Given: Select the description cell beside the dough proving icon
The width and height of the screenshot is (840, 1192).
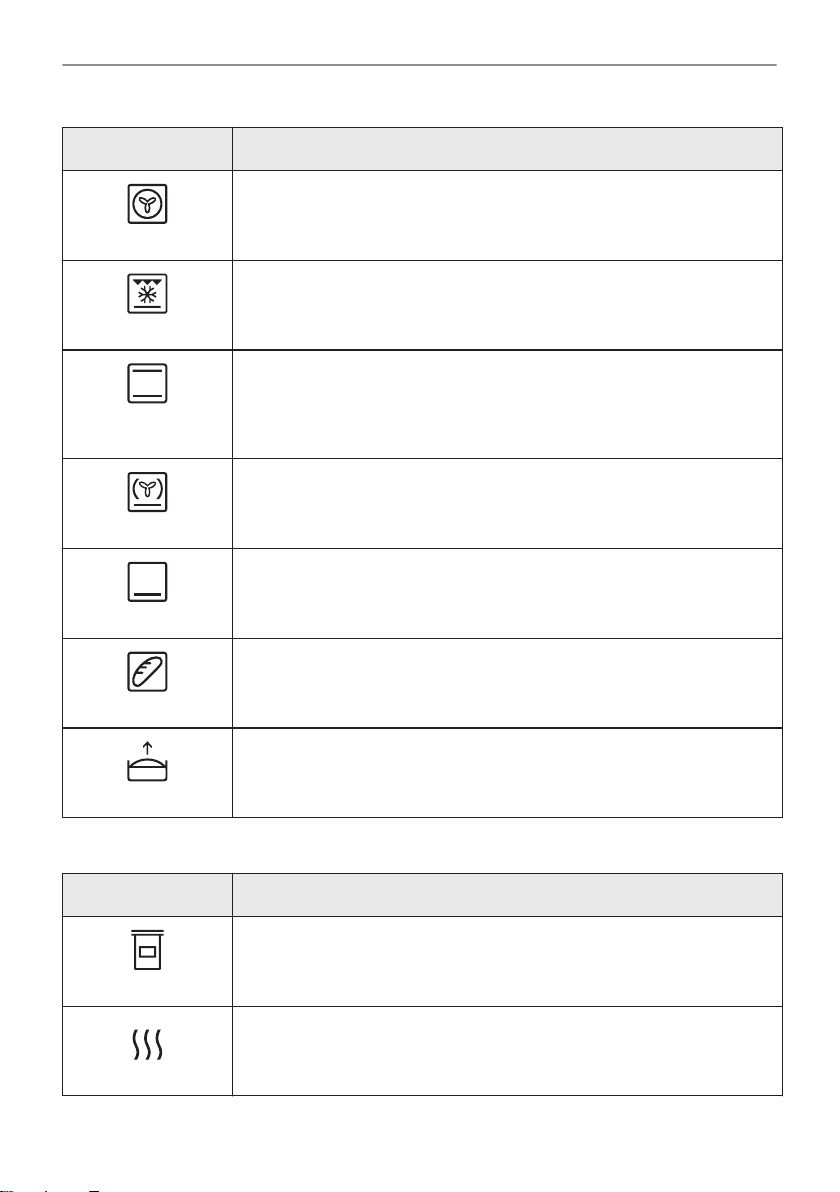Looking at the screenshot, I should tap(507, 772).
